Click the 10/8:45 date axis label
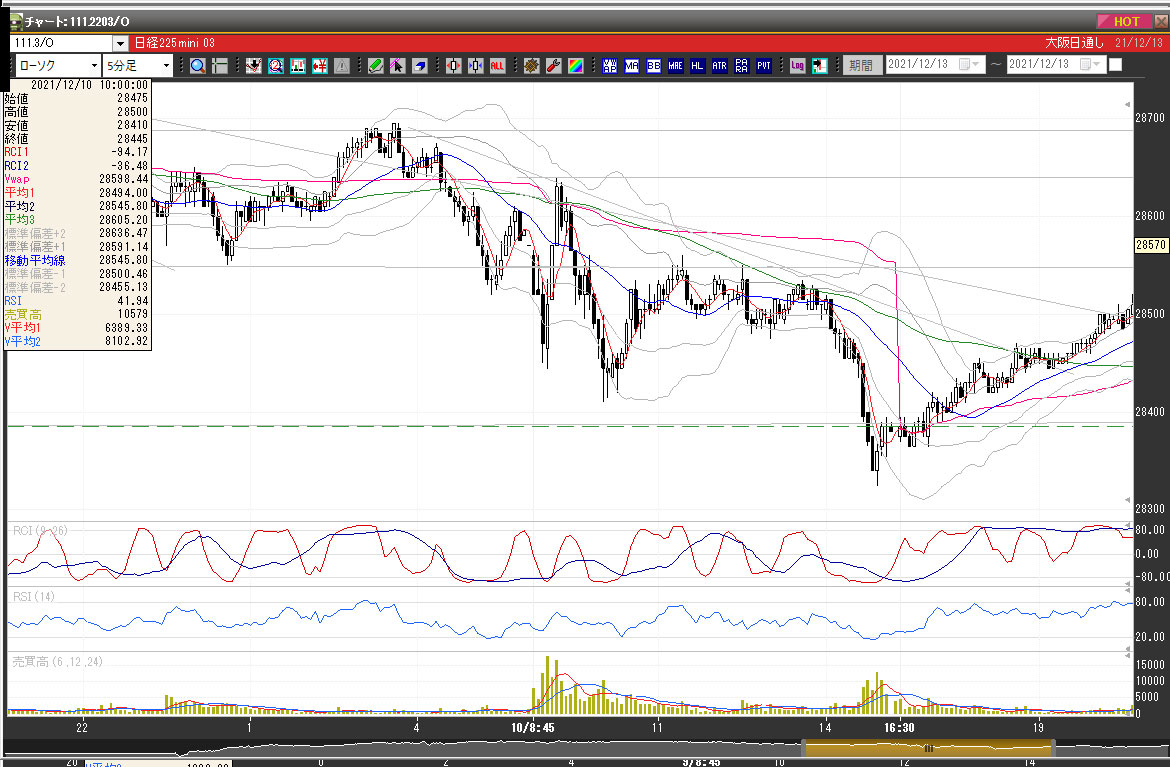Screen dimensions: 1170x767 (x=533, y=727)
